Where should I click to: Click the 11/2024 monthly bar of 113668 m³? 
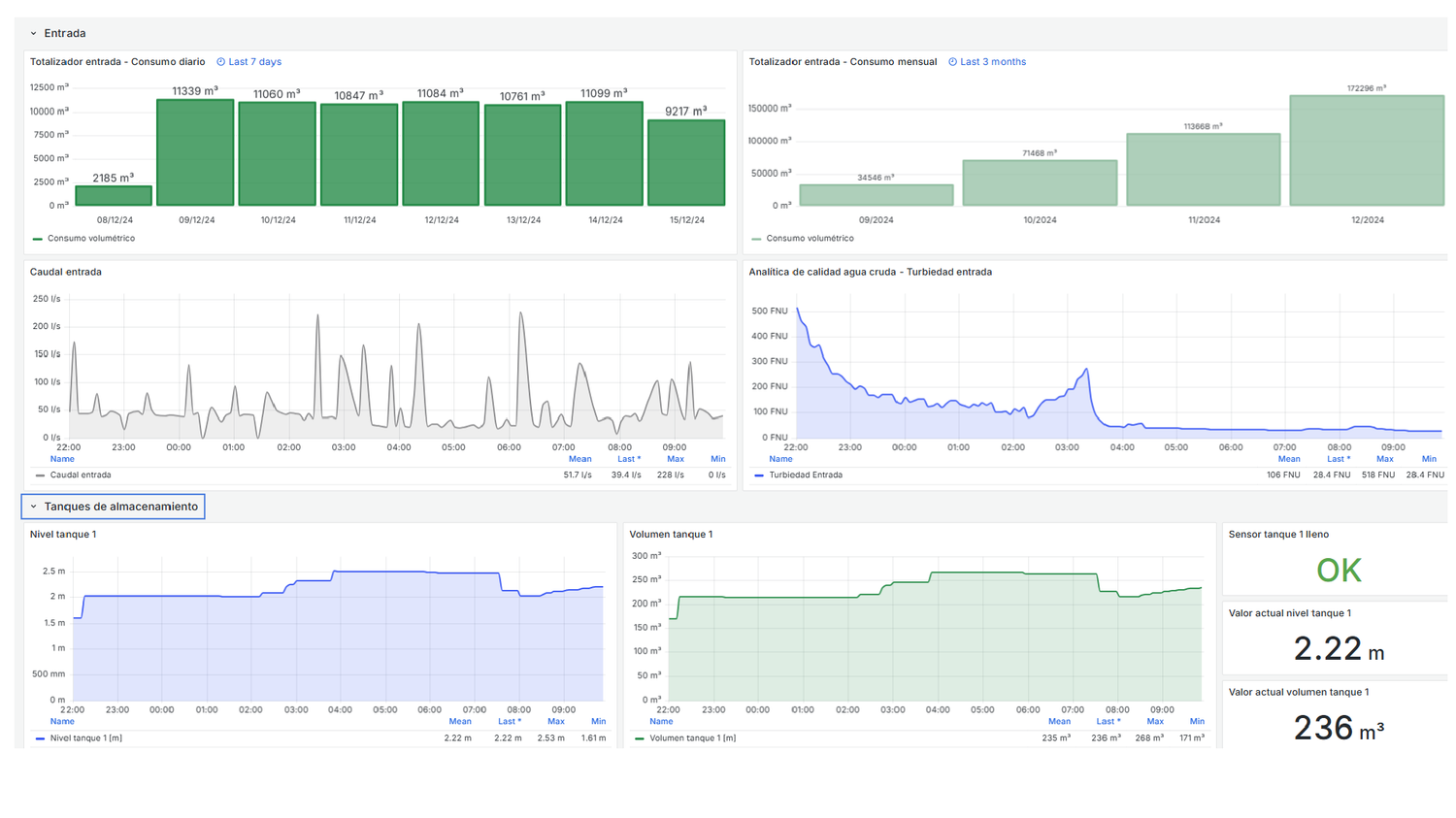pos(1204,169)
